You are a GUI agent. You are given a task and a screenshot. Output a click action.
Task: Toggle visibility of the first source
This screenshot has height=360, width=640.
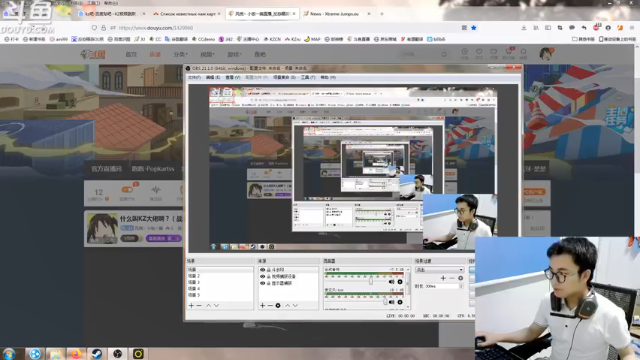pyautogui.click(x=262, y=270)
